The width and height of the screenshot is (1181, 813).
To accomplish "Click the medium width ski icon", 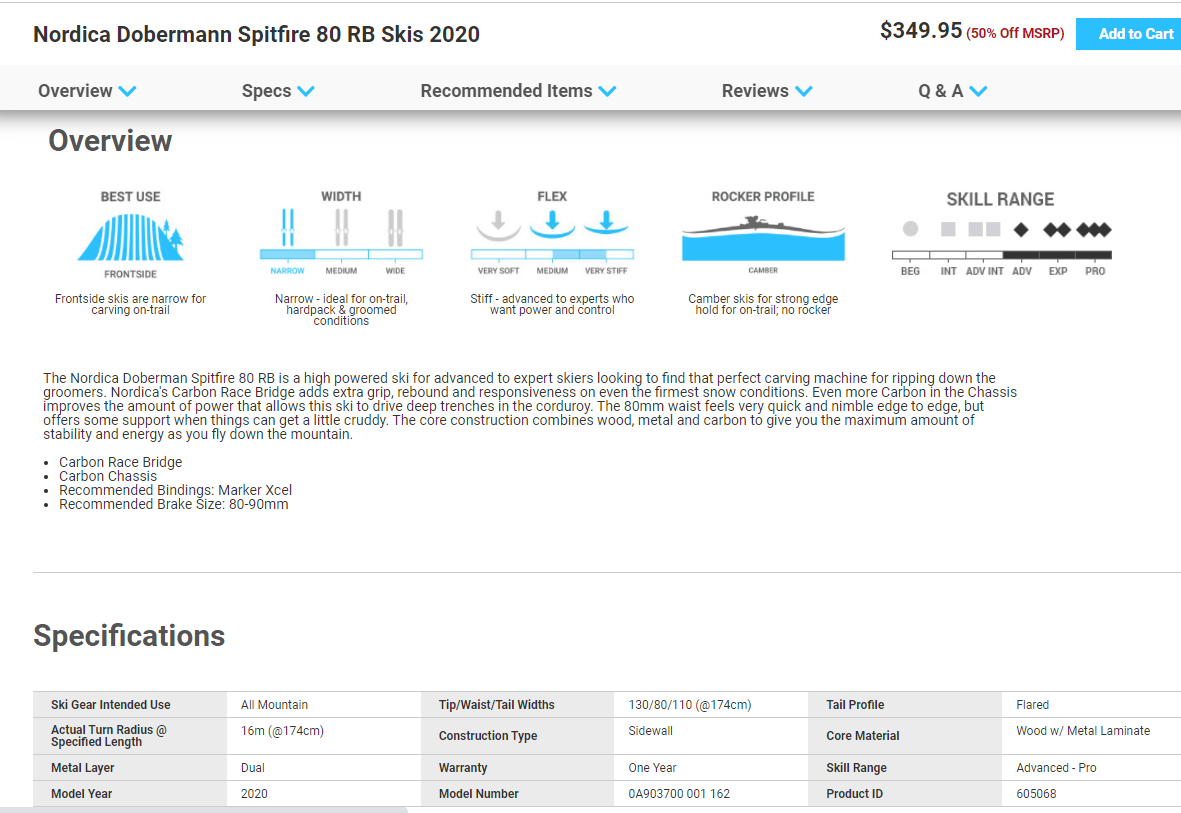I will 341,227.
